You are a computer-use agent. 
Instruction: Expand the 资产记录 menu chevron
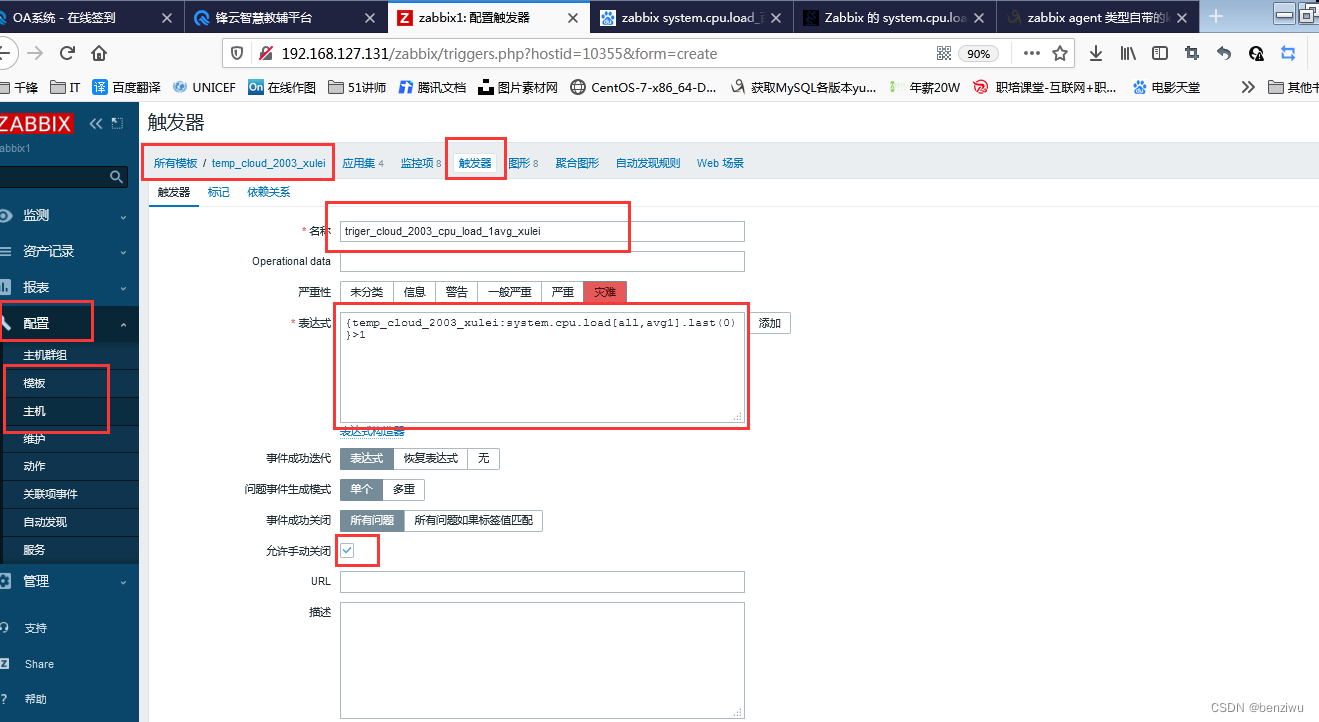(123, 252)
